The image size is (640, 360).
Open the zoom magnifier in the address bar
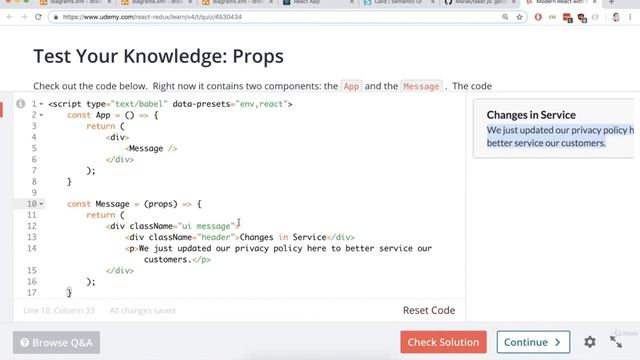505,17
